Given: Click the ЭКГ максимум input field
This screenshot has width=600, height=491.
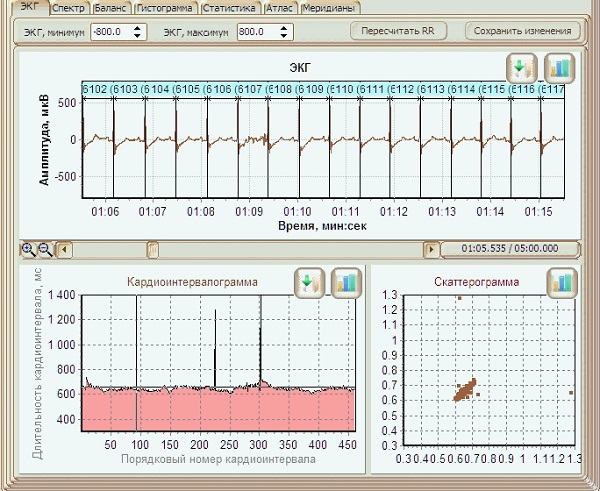Looking at the screenshot, I should pyautogui.click(x=258, y=32).
